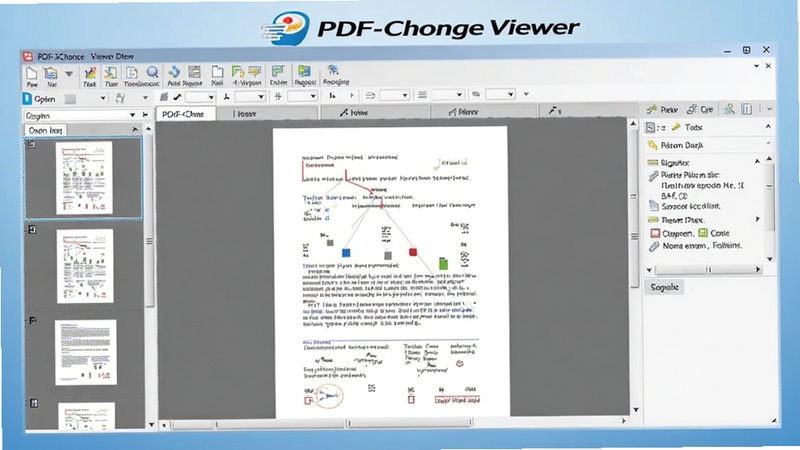Viewport: 800px width, 450px height.
Task: Click the gray panel icon above Rigune
Action: click(x=194, y=72)
